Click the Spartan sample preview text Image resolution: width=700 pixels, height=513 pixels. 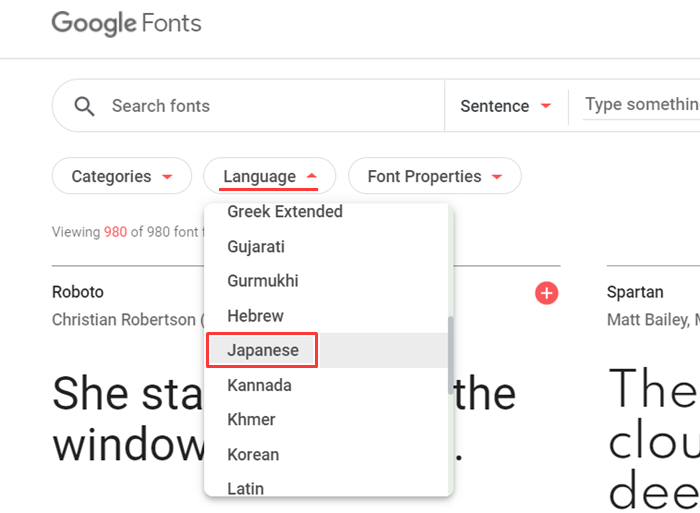point(653,438)
